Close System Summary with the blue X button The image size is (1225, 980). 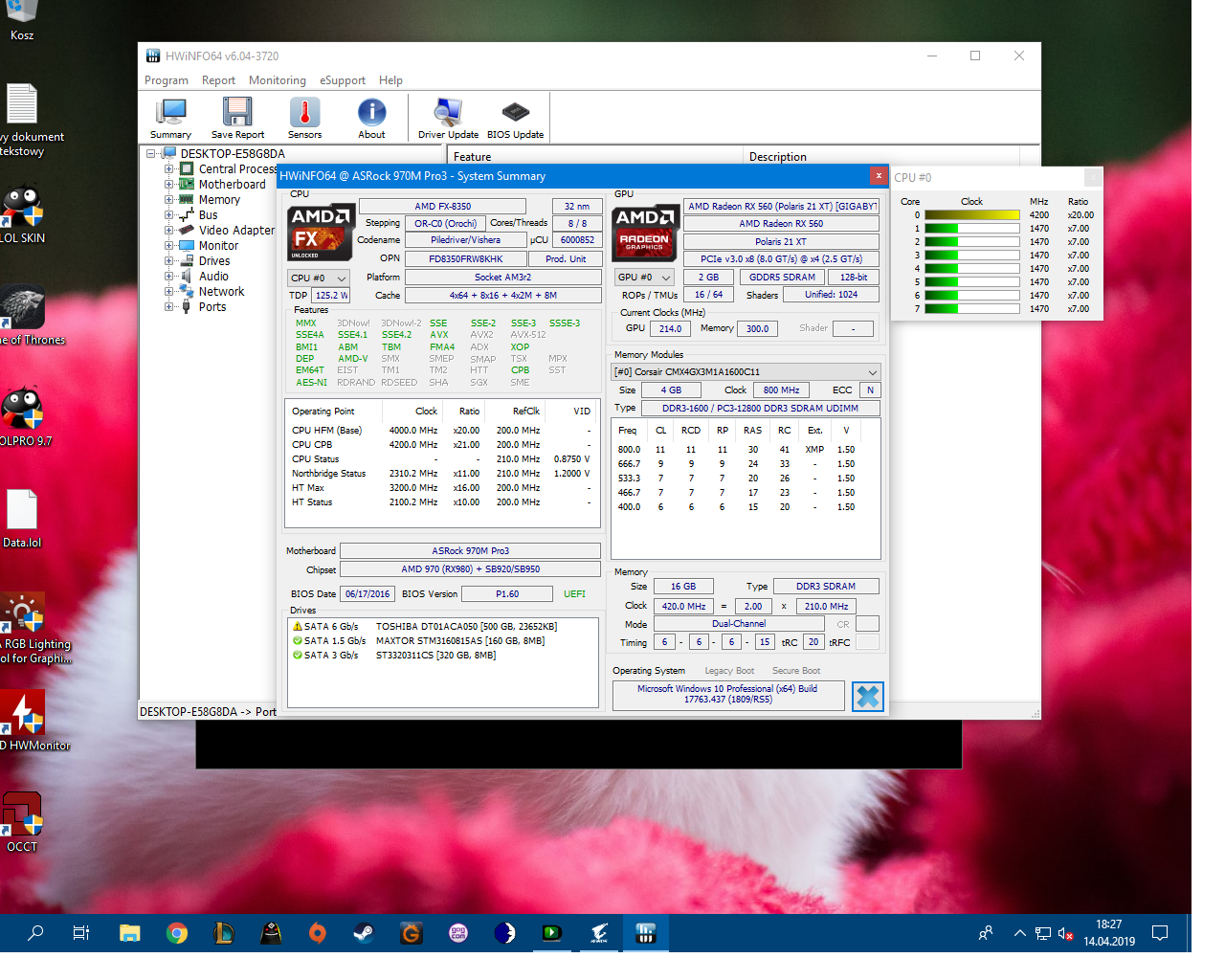(867, 696)
